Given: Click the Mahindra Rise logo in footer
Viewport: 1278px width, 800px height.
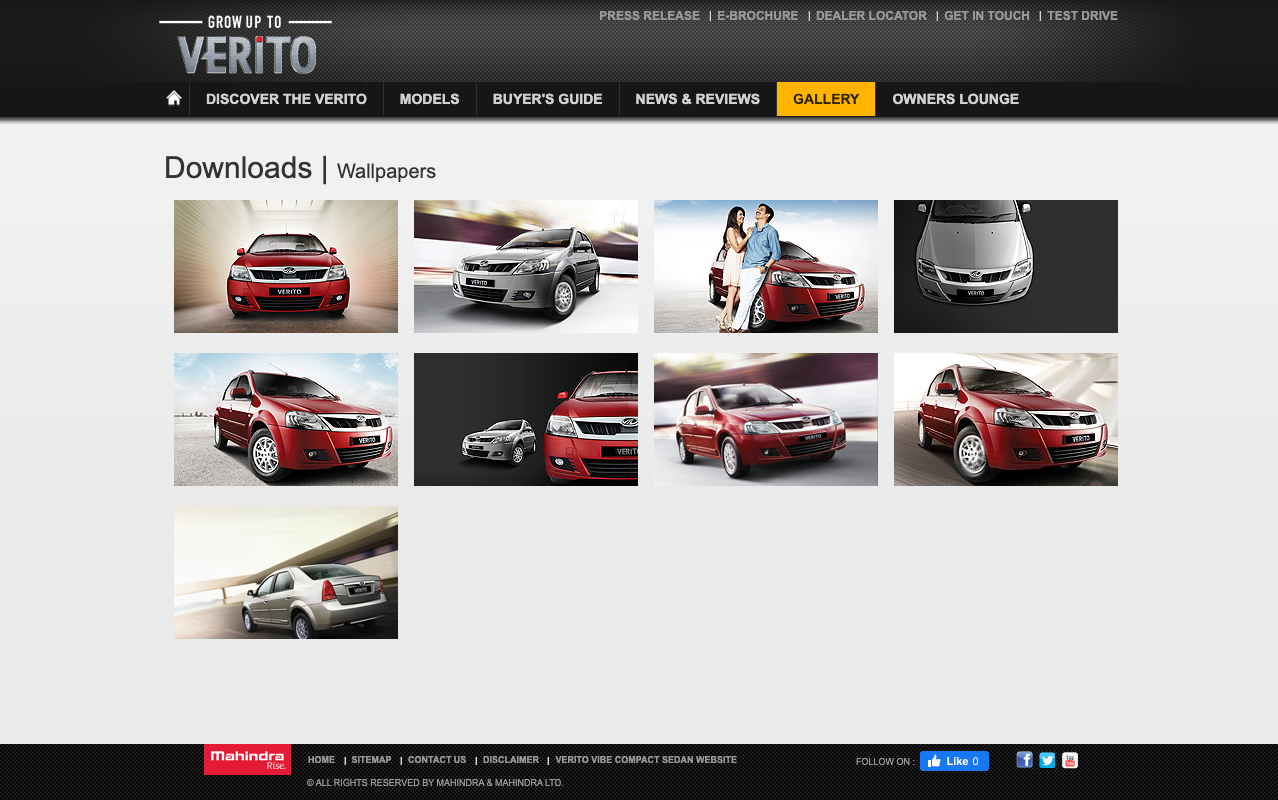Looking at the screenshot, I should pos(247,759).
